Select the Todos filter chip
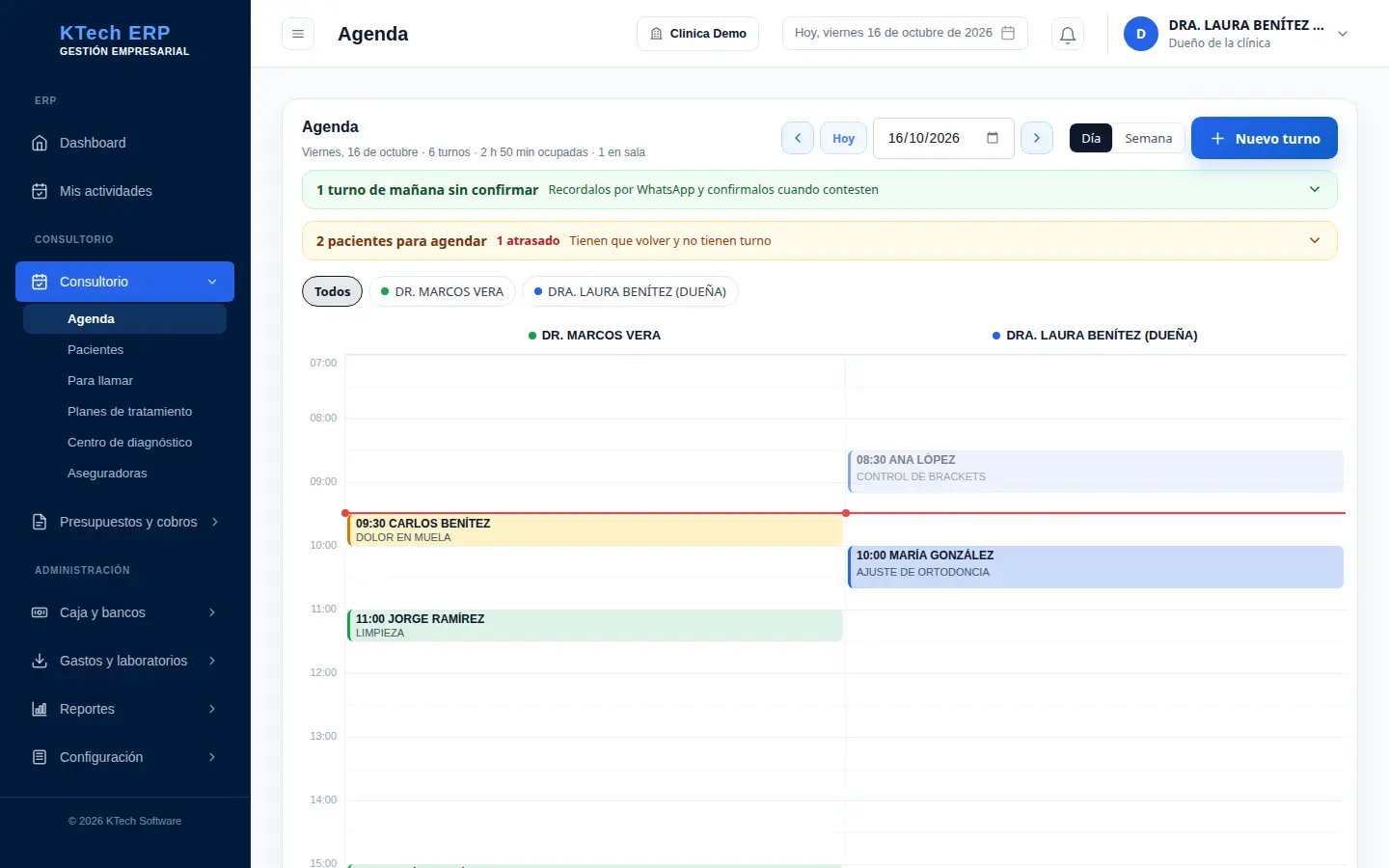 click(x=333, y=291)
